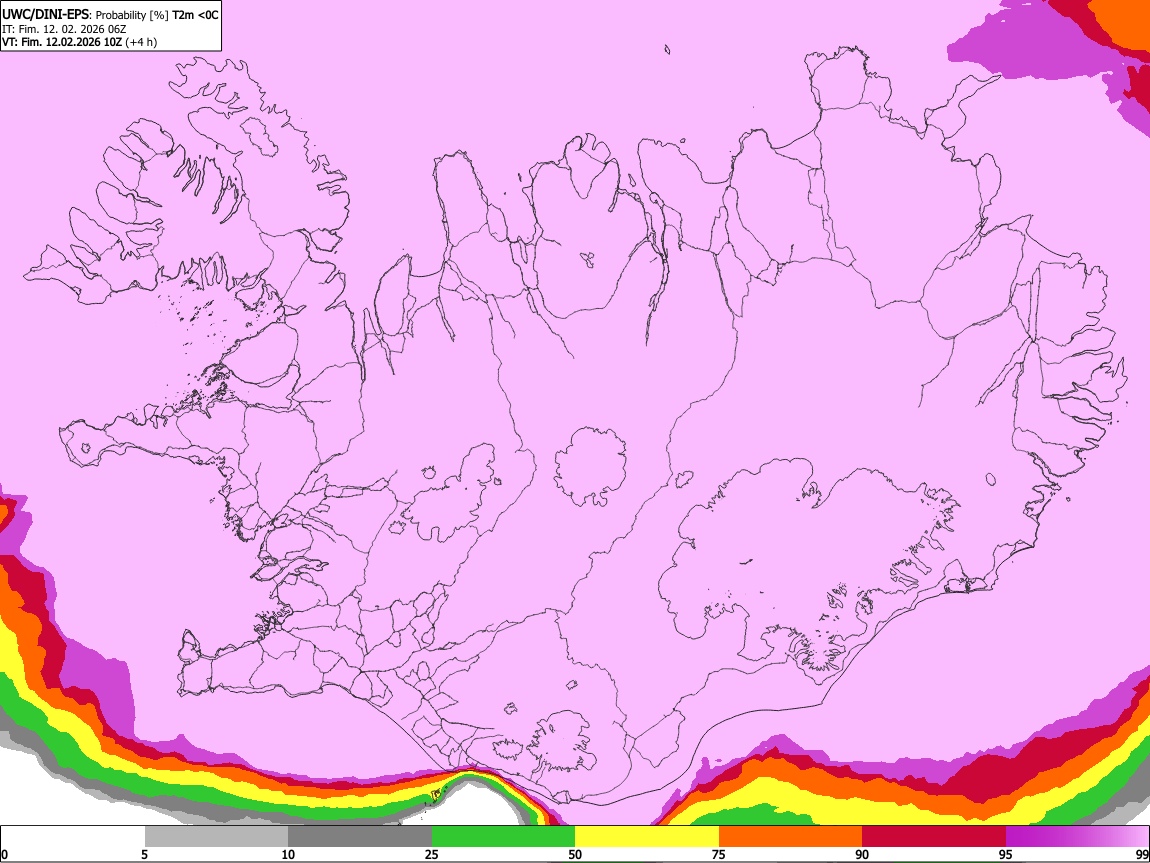The height and width of the screenshot is (863, 1150).
Task: Click the orange 75-90% legend swatch
Action: point(790,836)
